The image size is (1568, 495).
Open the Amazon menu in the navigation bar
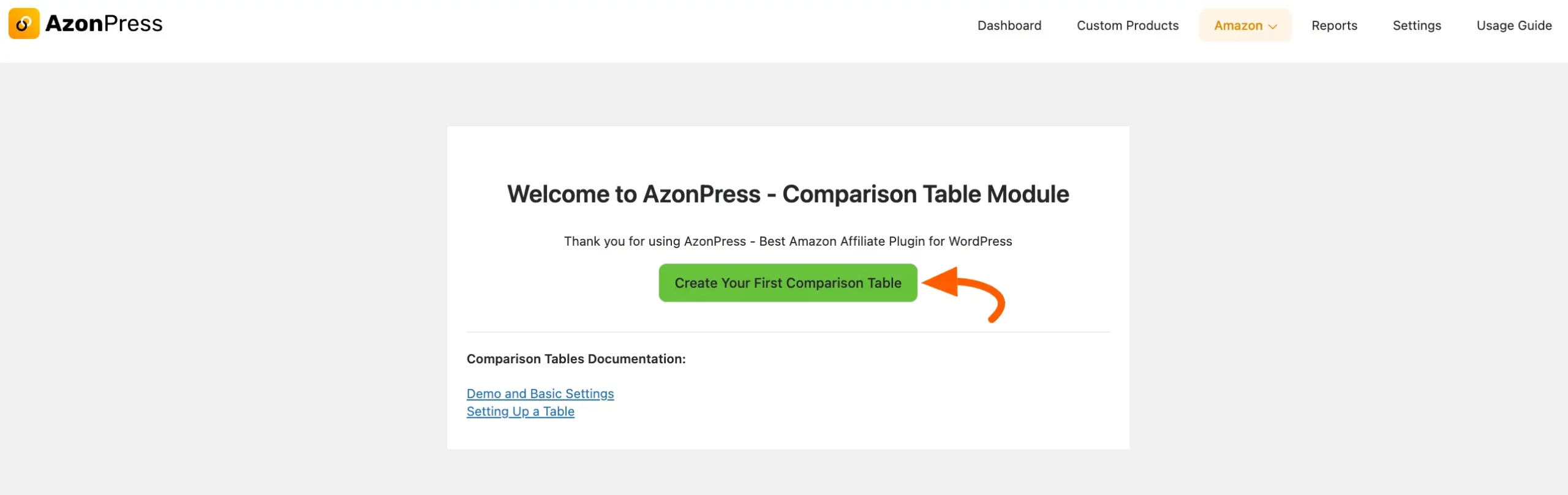(1238, 25)
